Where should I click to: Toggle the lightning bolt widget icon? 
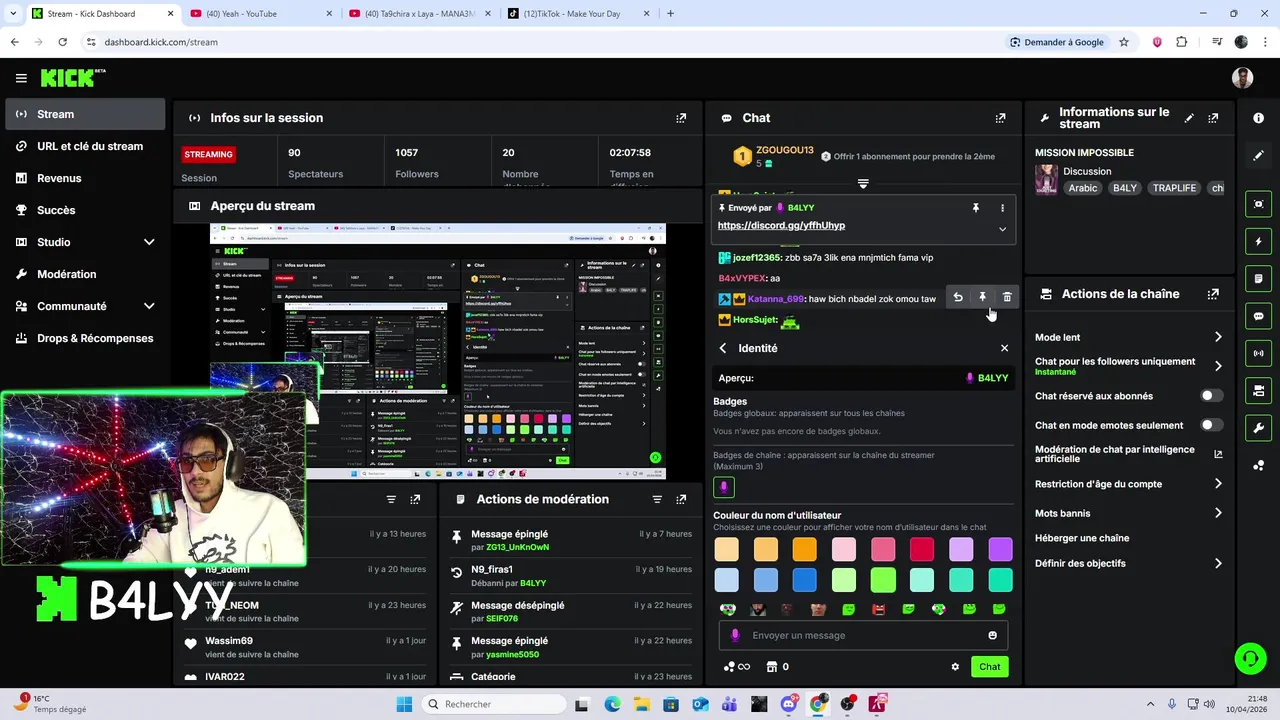coord(1258,241)
